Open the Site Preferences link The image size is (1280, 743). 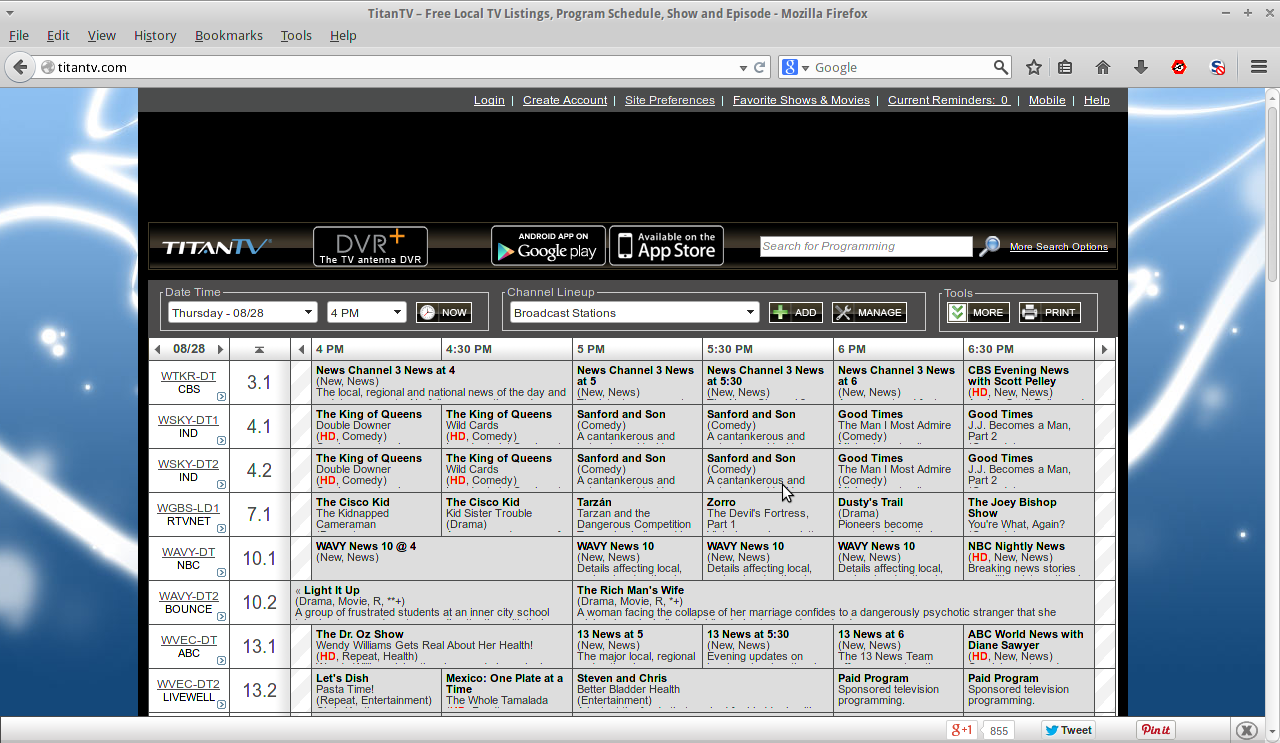point(670,100)
